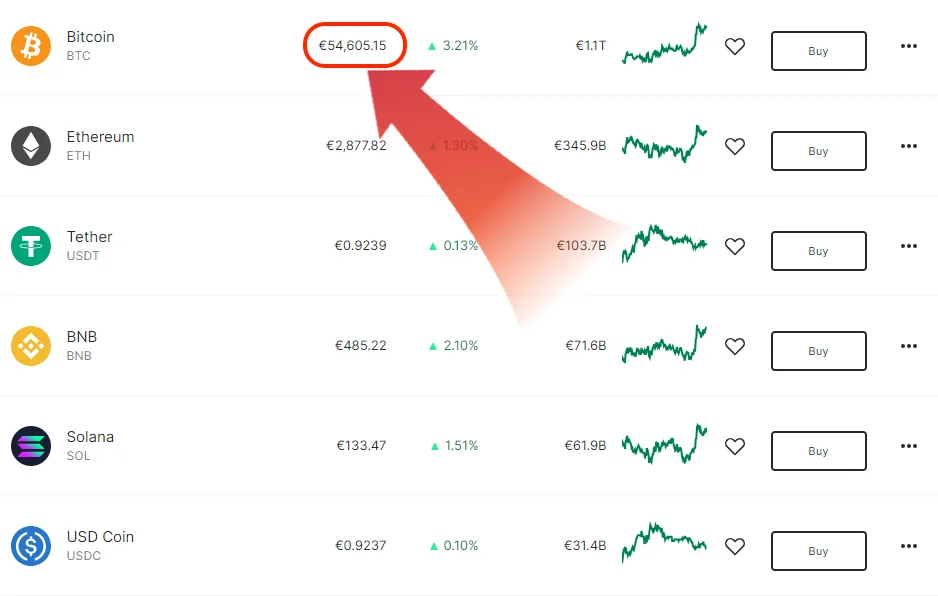938x596 pixels.
Task: Buy BNB using its Buy button
Action: tap(818, 351)
